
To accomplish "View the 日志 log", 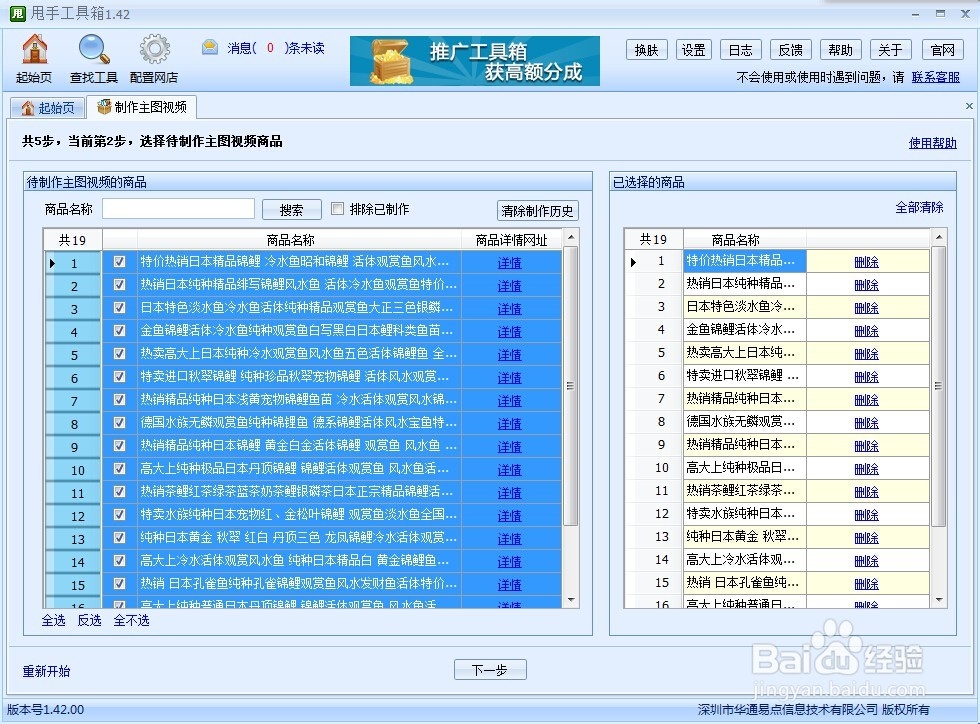I will (740, 49).
